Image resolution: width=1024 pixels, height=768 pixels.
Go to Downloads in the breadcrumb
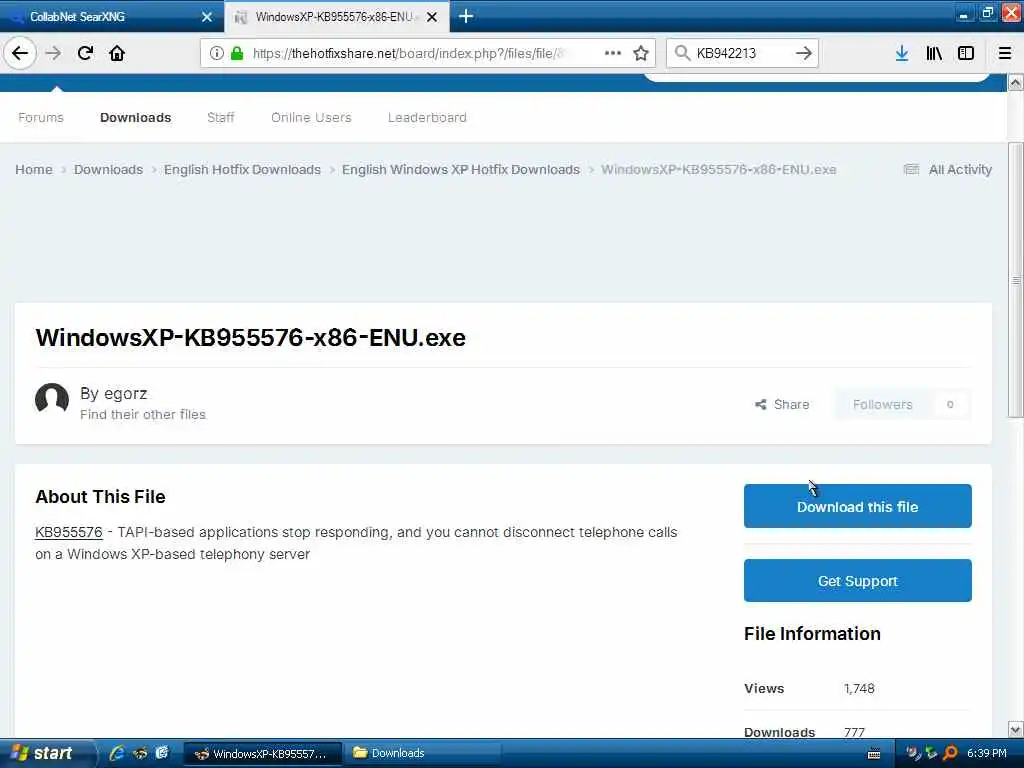pos(108,170)
